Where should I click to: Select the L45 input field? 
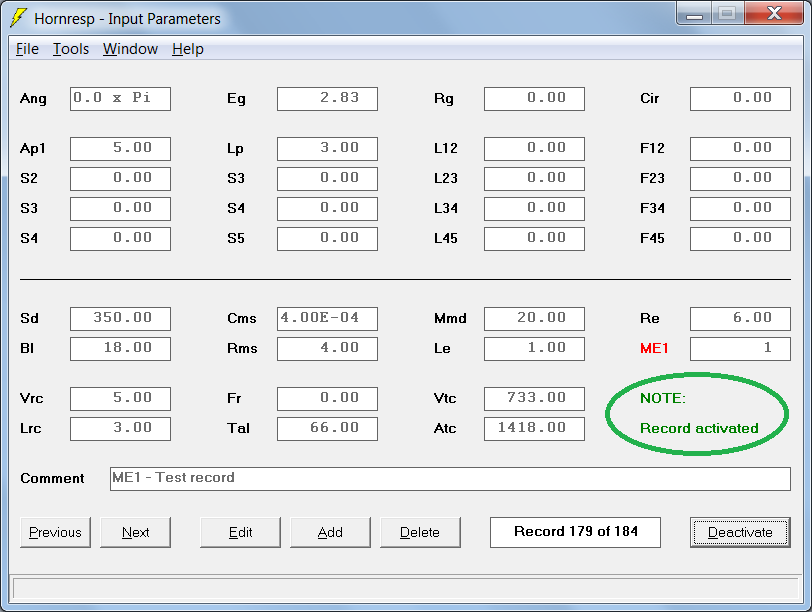[x=534, y=239]
